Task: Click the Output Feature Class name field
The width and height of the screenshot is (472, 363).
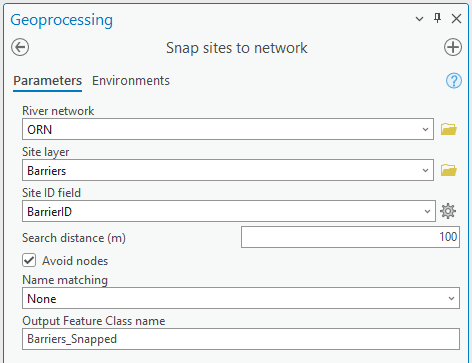Action: click(241, 339)
